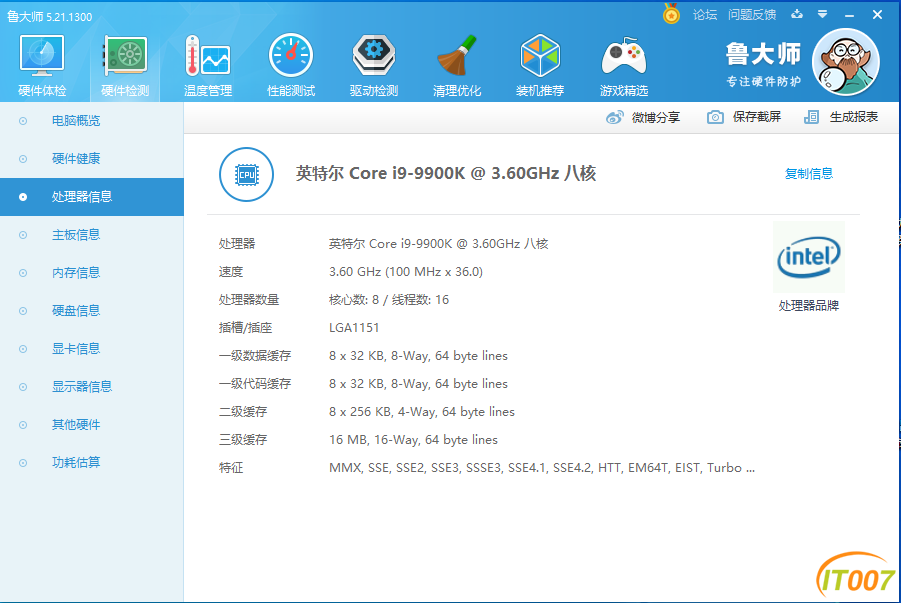
Task: Click the header title 英特尔 Core i9-9900K 八核
Action: click(446, 173)
